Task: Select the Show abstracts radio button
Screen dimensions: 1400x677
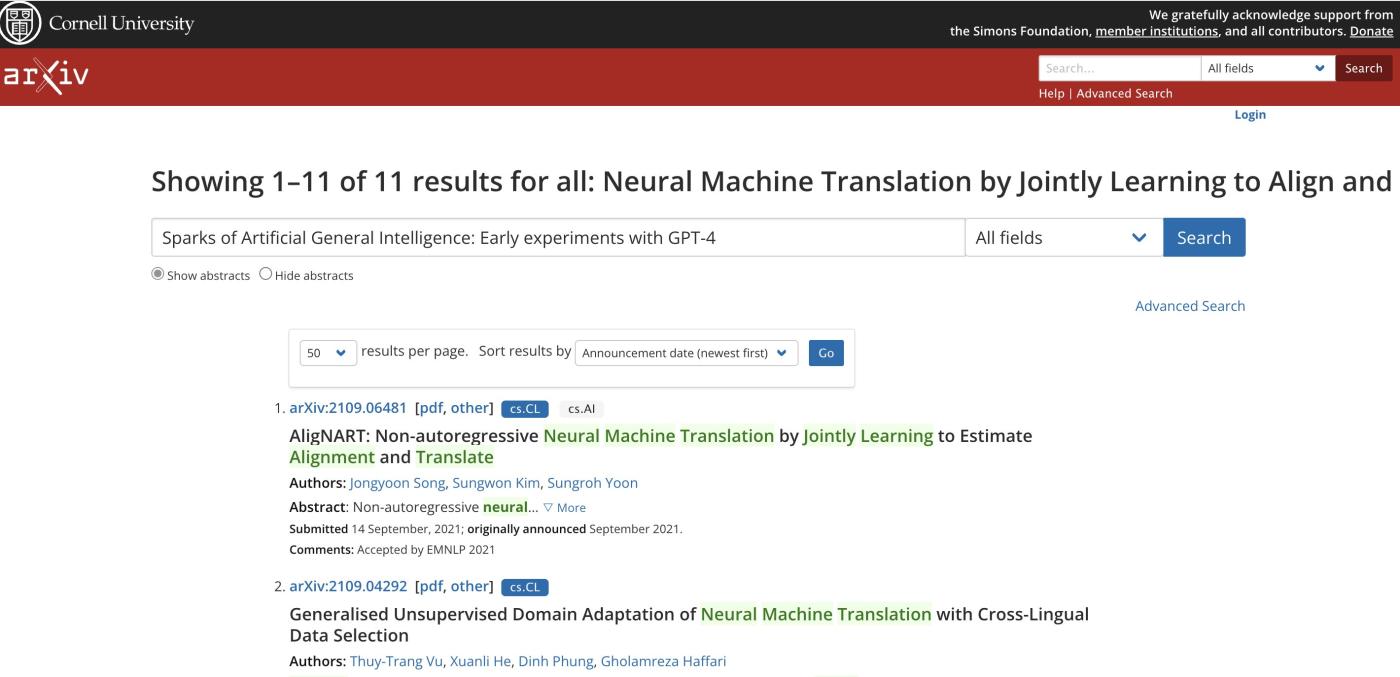Action: coord(158,275)
